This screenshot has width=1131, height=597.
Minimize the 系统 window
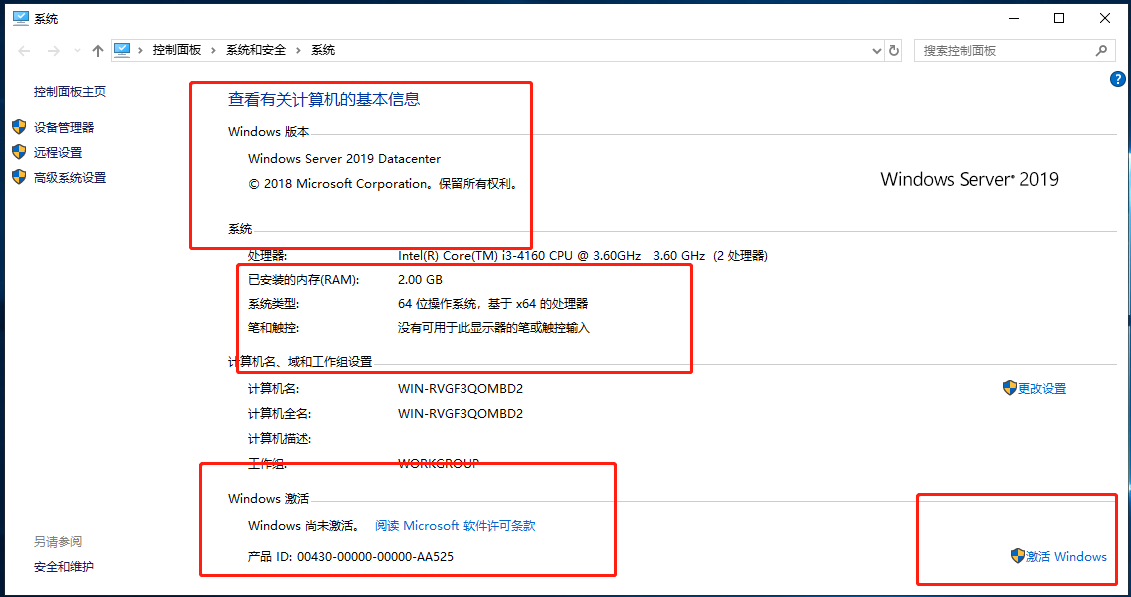(1013, 19)
